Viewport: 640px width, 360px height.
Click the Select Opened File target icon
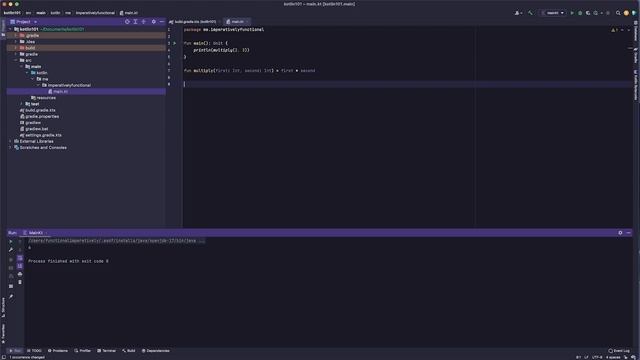(x=127, y=22)
